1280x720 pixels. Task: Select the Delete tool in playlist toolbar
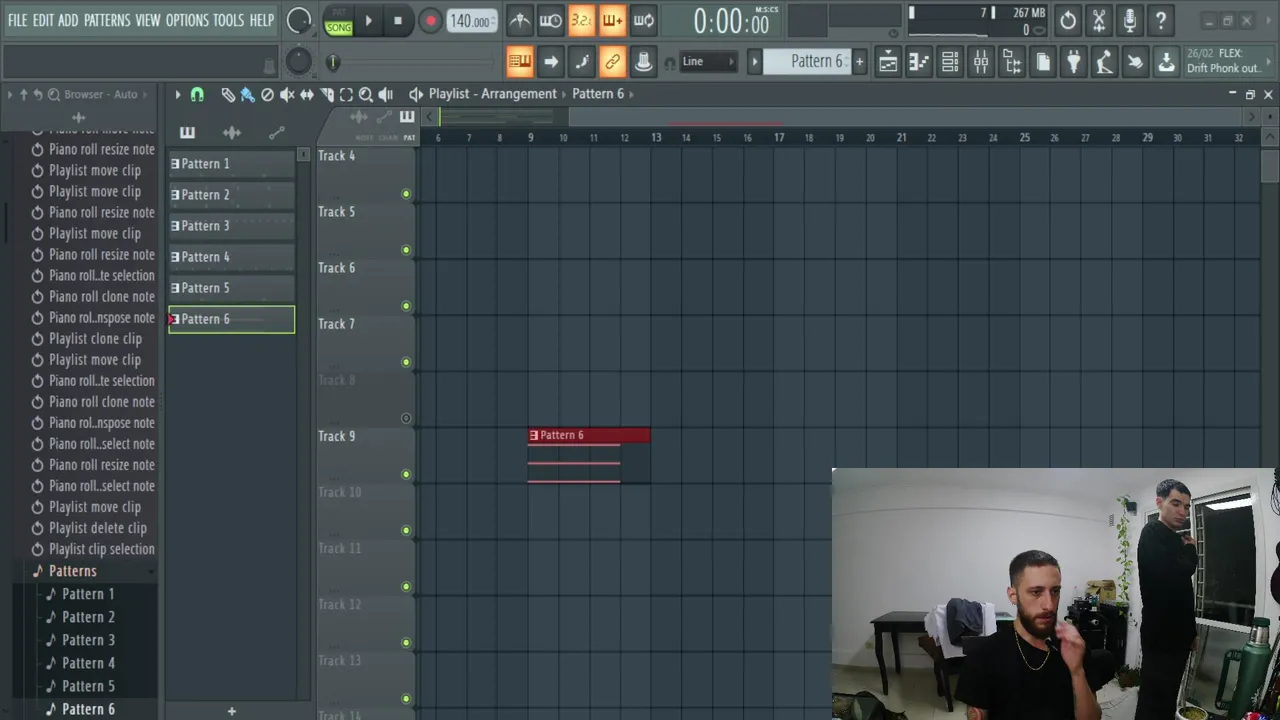click(x=267, y=94)
